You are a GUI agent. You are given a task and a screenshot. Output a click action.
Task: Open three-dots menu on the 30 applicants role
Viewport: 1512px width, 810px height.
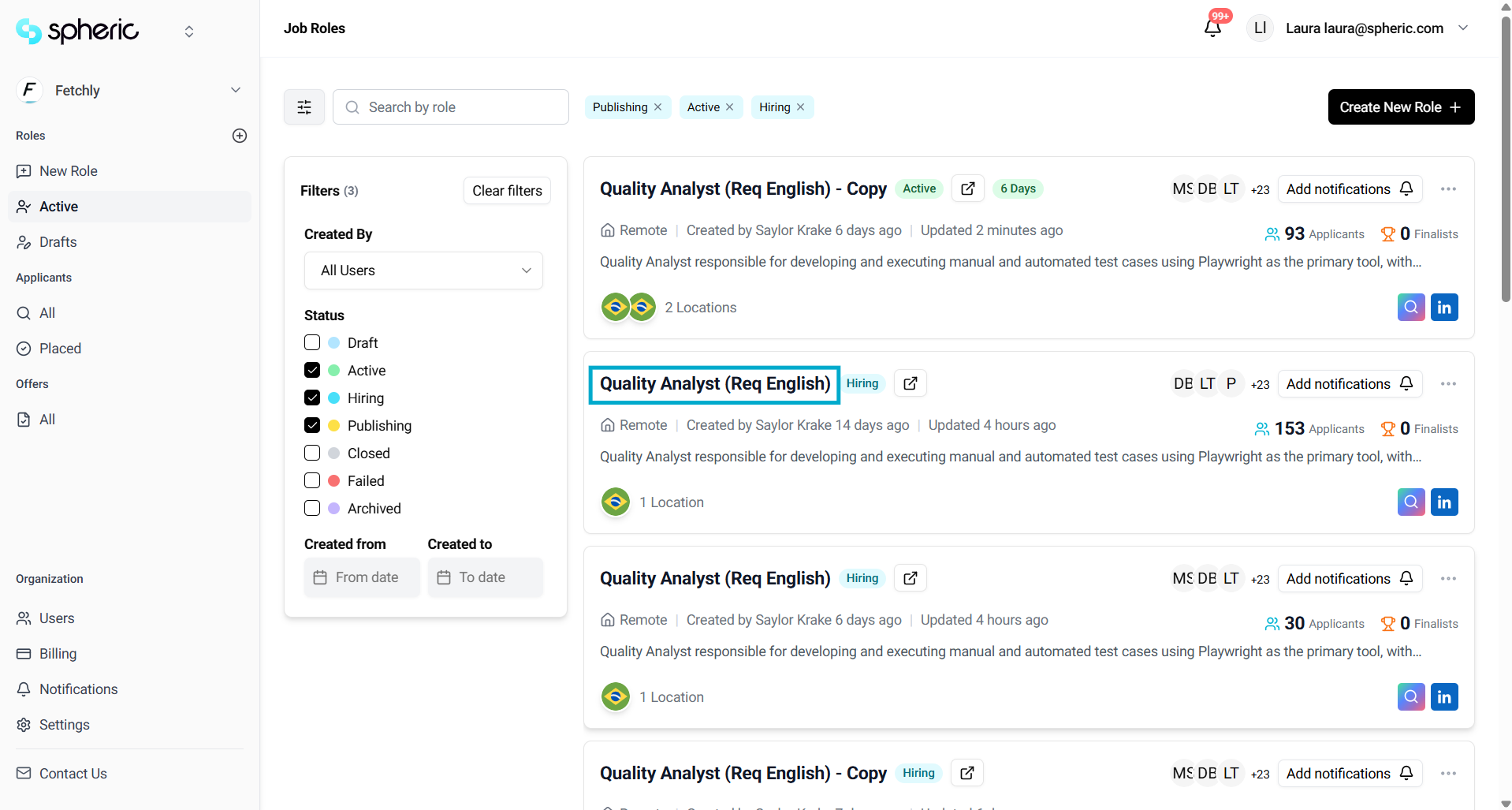(1447, 579)
